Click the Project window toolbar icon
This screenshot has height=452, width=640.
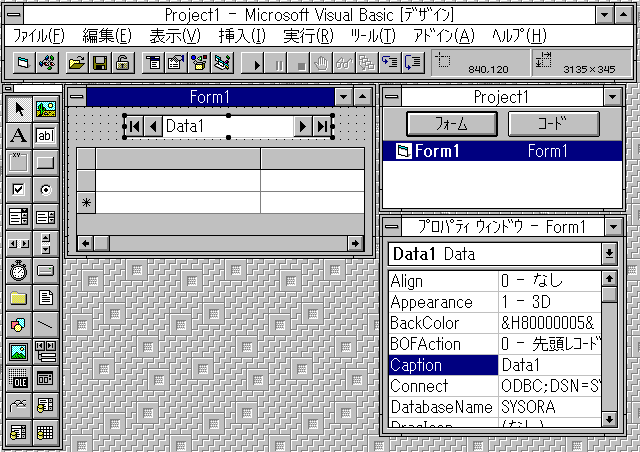[x=223, y=63]
